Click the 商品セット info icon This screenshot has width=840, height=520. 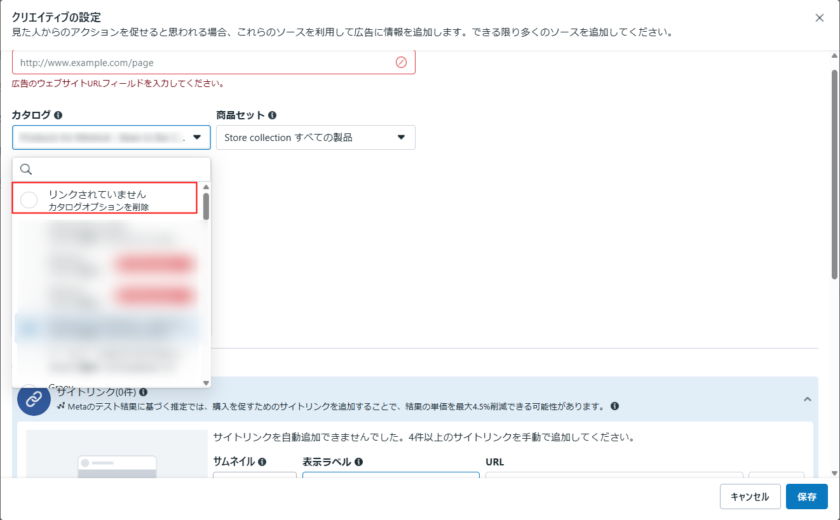pos(272,115)
